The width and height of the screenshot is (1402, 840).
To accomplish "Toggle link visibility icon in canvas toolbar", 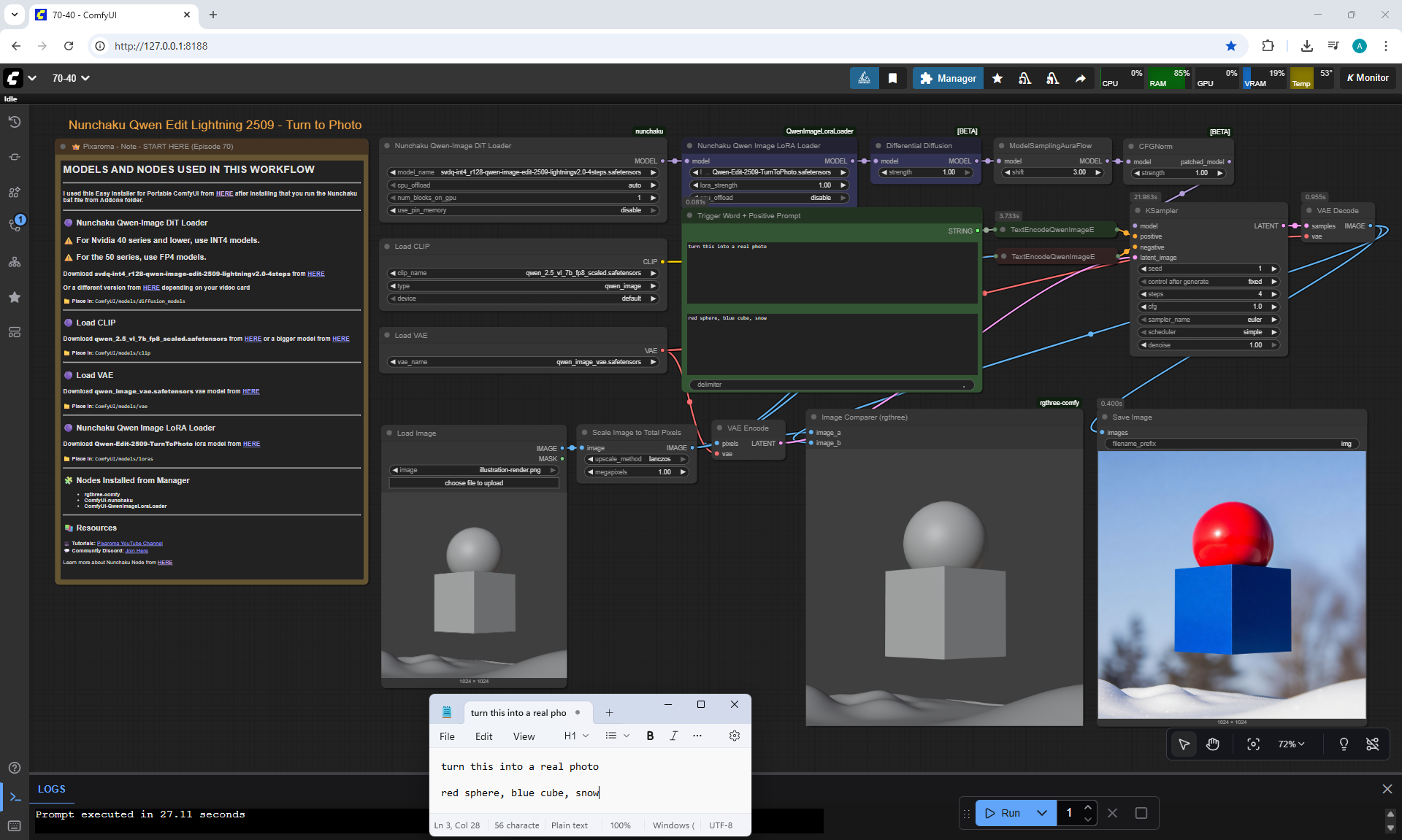I will click(x=1373, y=744).
